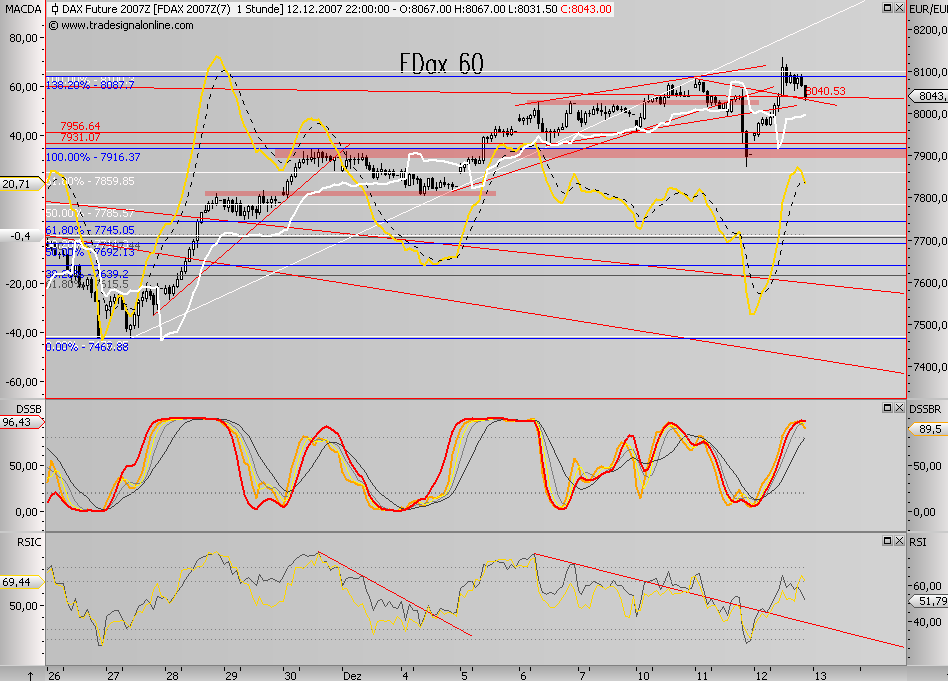Click the 96,43 DSSB value marker
Screen dimensions: 948x681
[20, 422]
